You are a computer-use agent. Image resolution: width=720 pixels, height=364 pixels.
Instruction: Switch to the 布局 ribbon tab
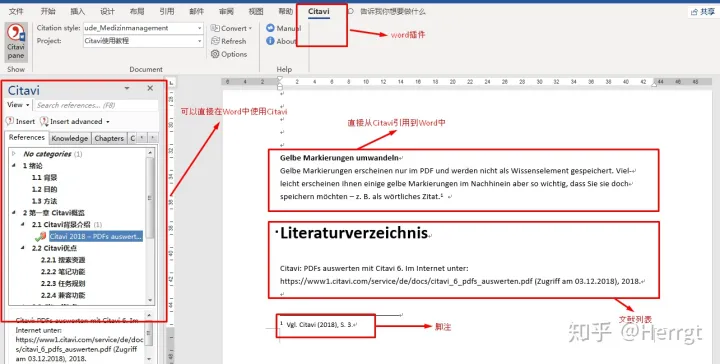[137, 11]
